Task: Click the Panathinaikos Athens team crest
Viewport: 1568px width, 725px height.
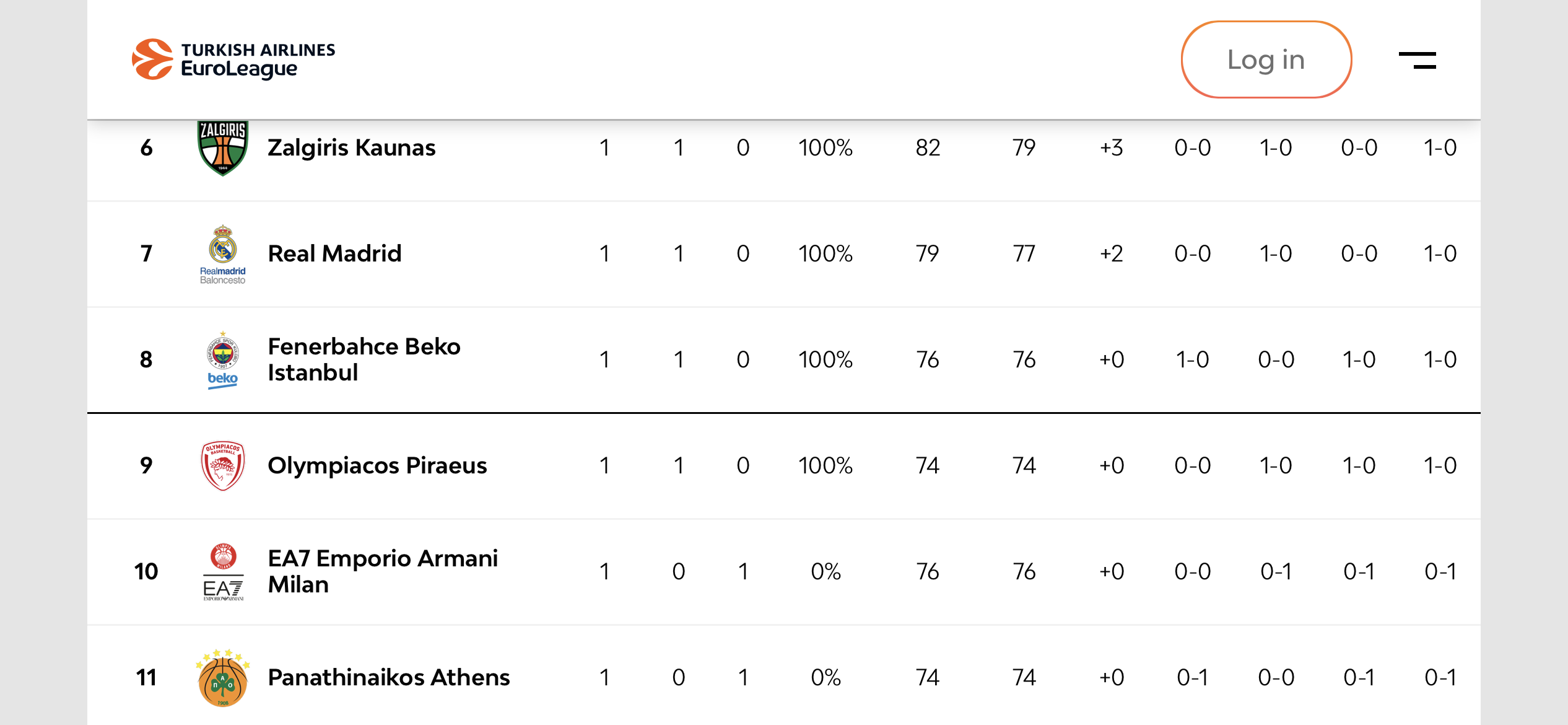Action: coord(223,677)
